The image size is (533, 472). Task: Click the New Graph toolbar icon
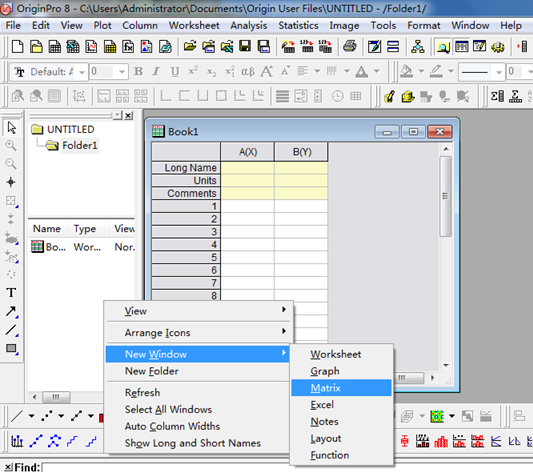(91, 47)
